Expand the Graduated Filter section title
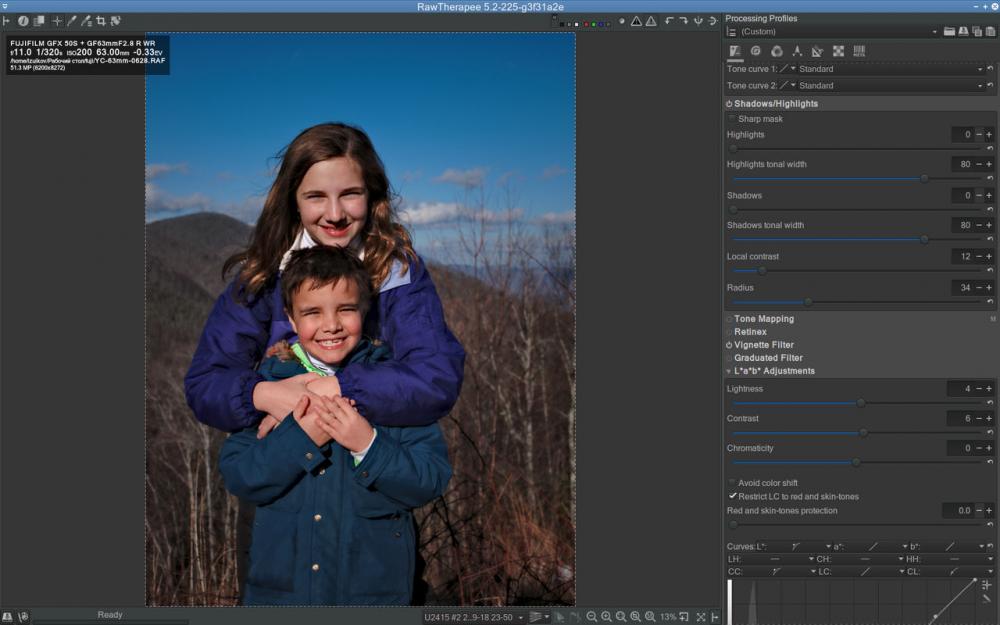This screenshot has width=1000, height=625. pos(768,358)
